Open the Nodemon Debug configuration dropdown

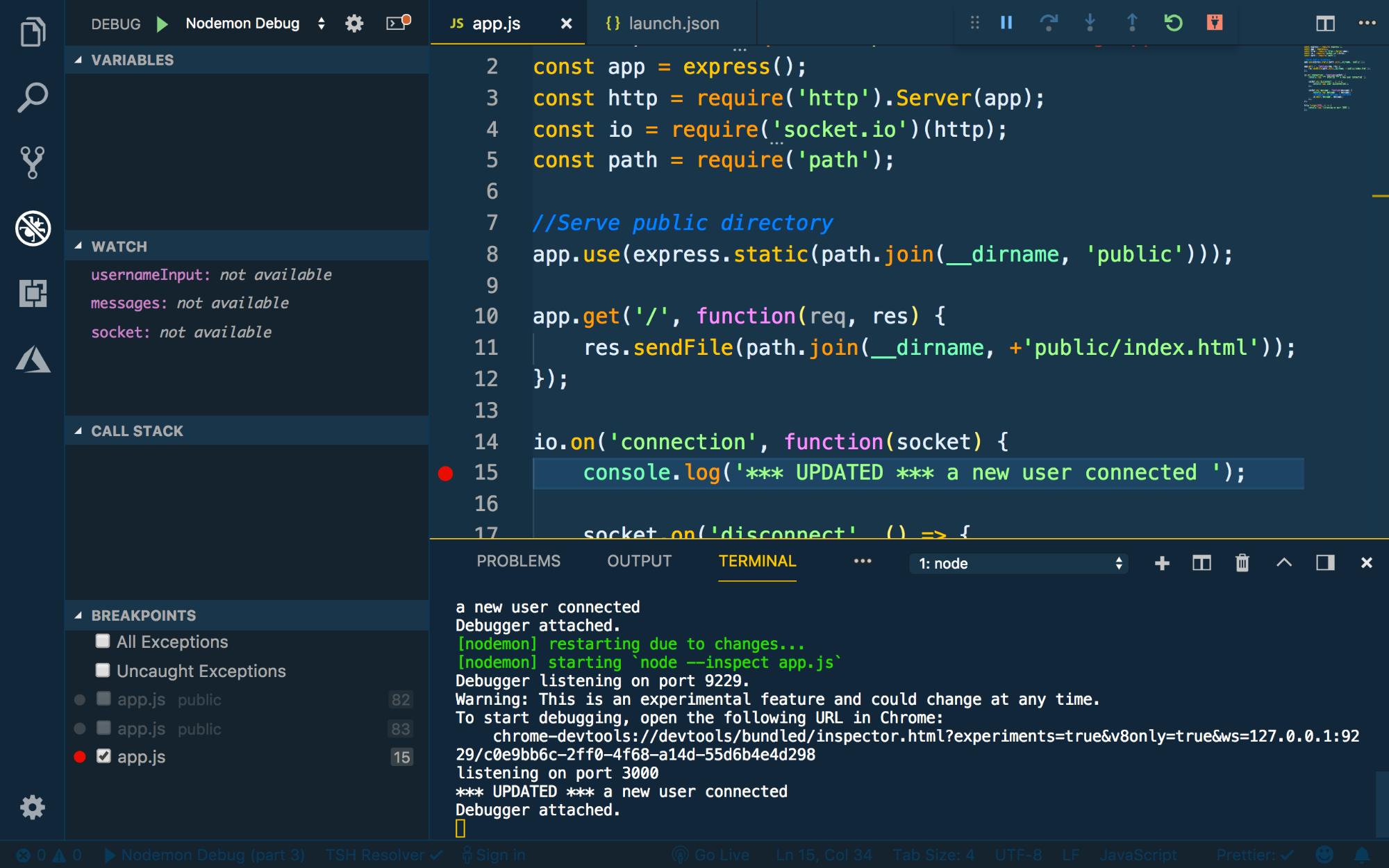pos(256,24)
